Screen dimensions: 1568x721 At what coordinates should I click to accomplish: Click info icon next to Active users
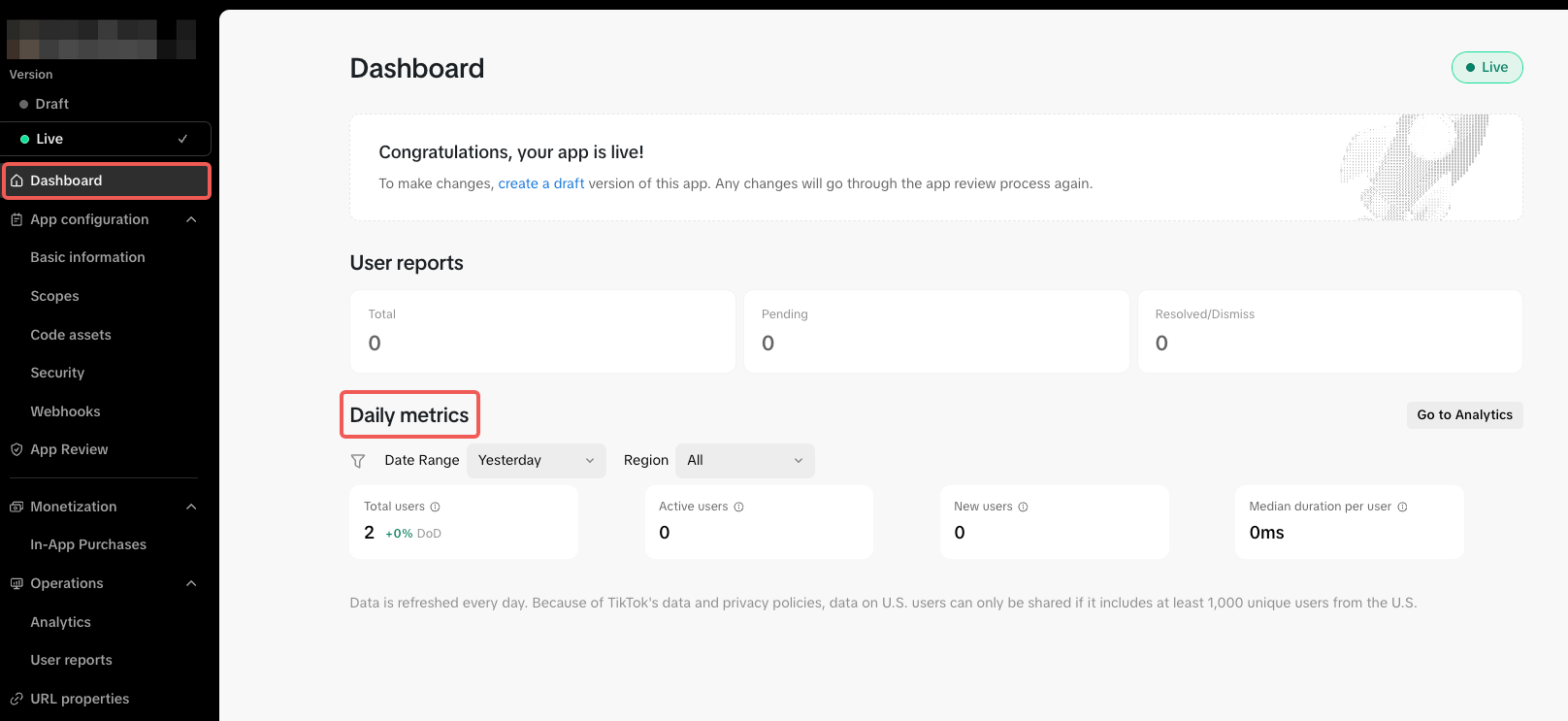point(738,507)
